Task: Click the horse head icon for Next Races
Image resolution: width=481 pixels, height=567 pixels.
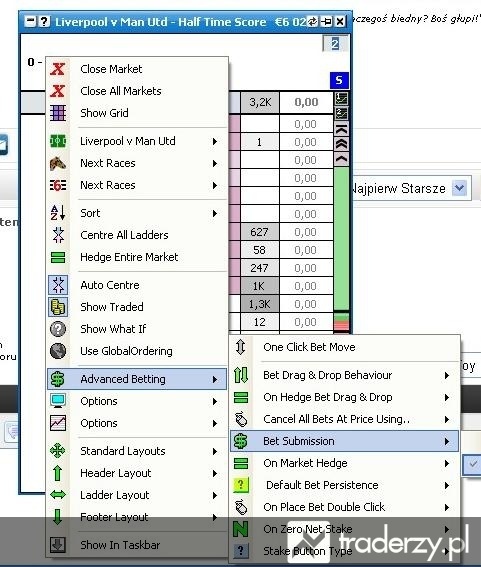Action: click(58, 163)
